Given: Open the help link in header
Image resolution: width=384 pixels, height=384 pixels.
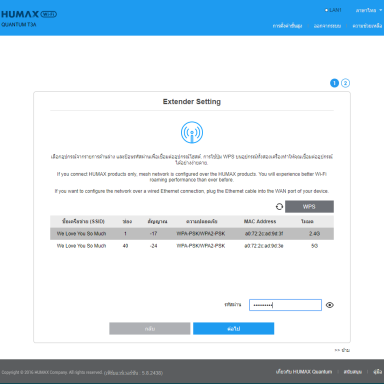Looking at the screenshot, I should [x=367, y=26].
